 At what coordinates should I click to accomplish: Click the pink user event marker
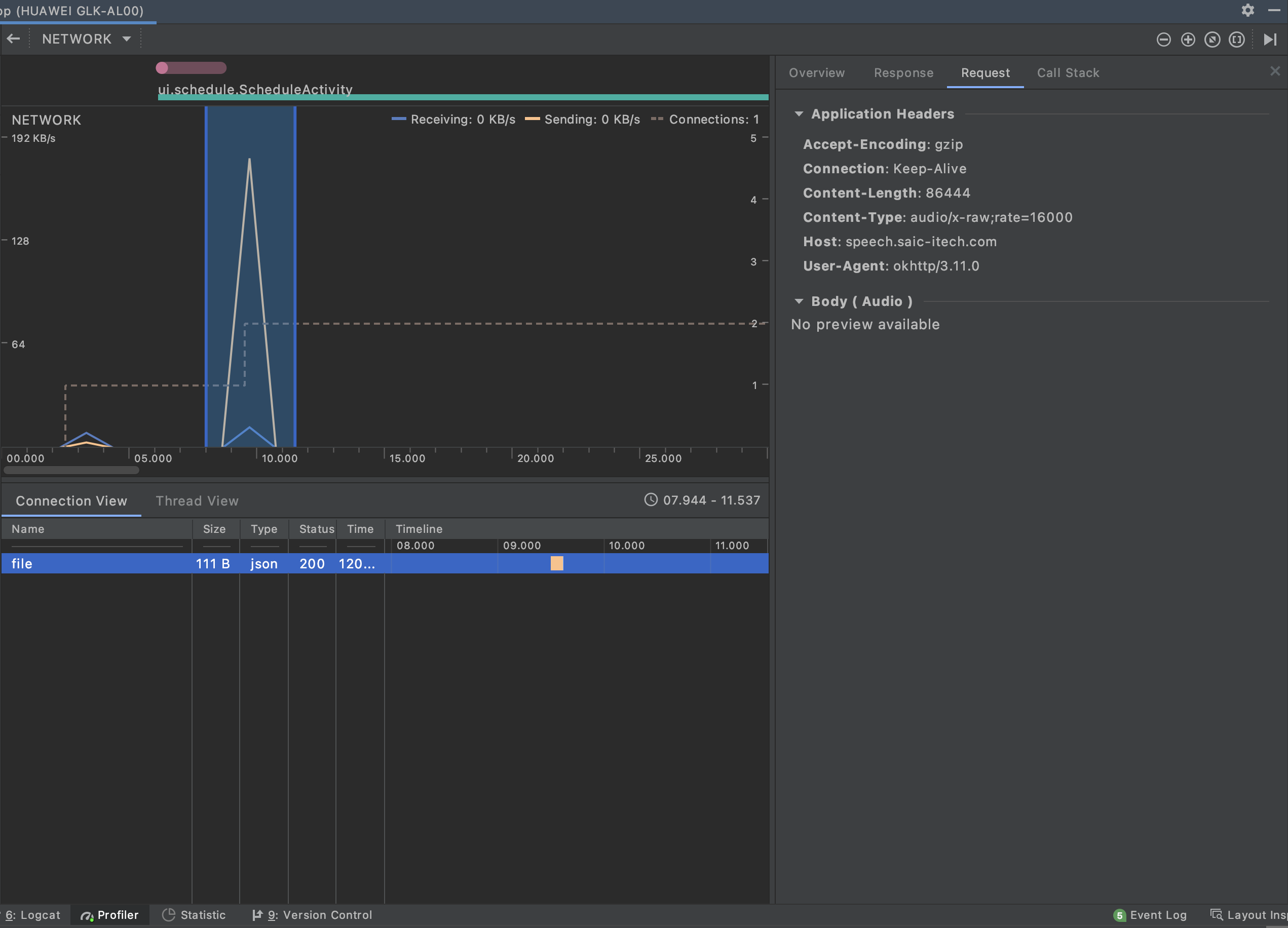point(162,67)
